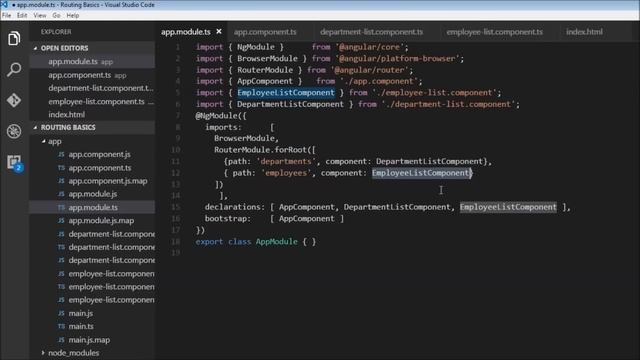This screenshot has width=640, height=360.
Task: Click the JS file icon beside app.module.js
Action: coord(61,194)
